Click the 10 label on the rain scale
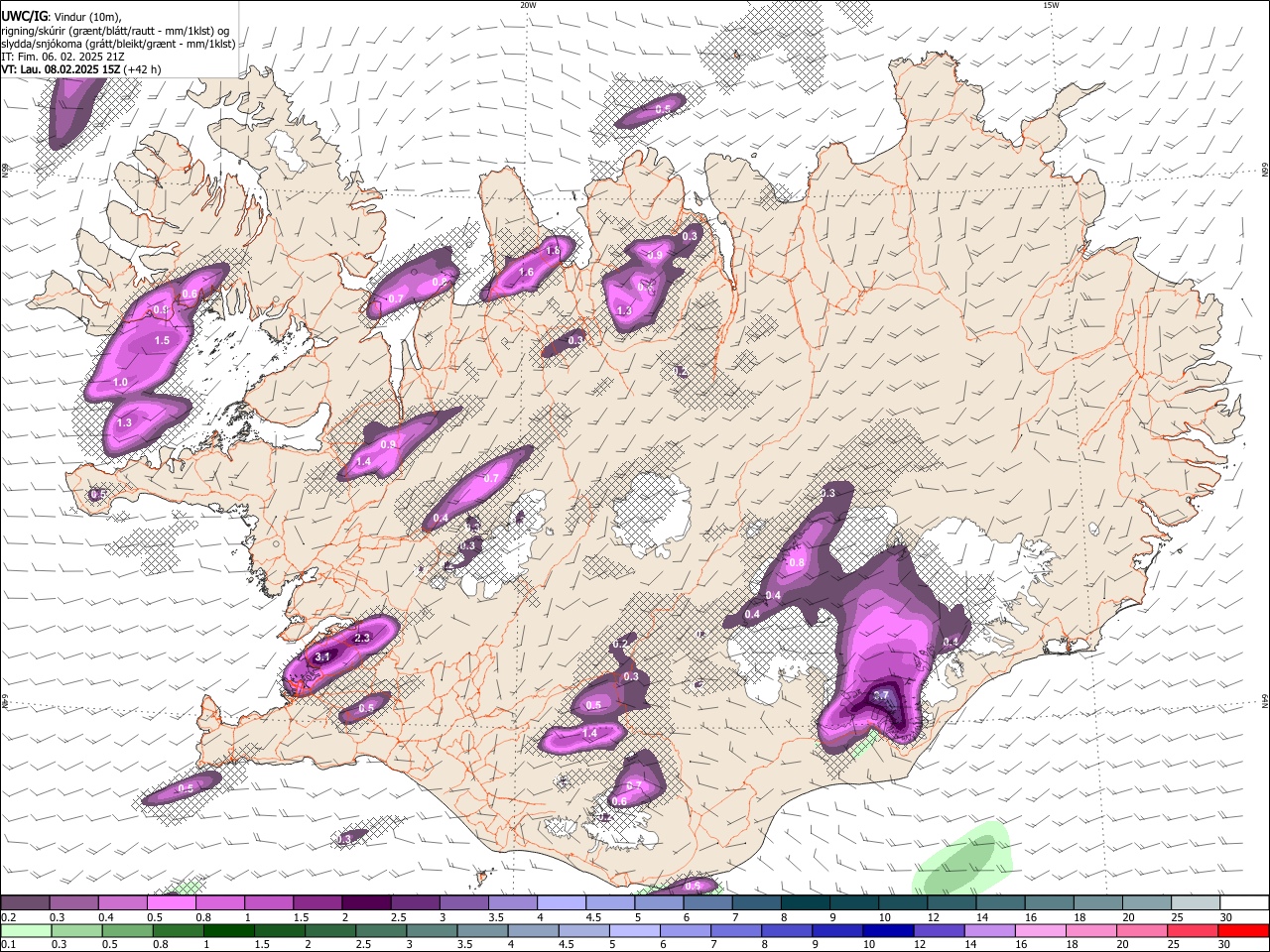 click(868, 944)
